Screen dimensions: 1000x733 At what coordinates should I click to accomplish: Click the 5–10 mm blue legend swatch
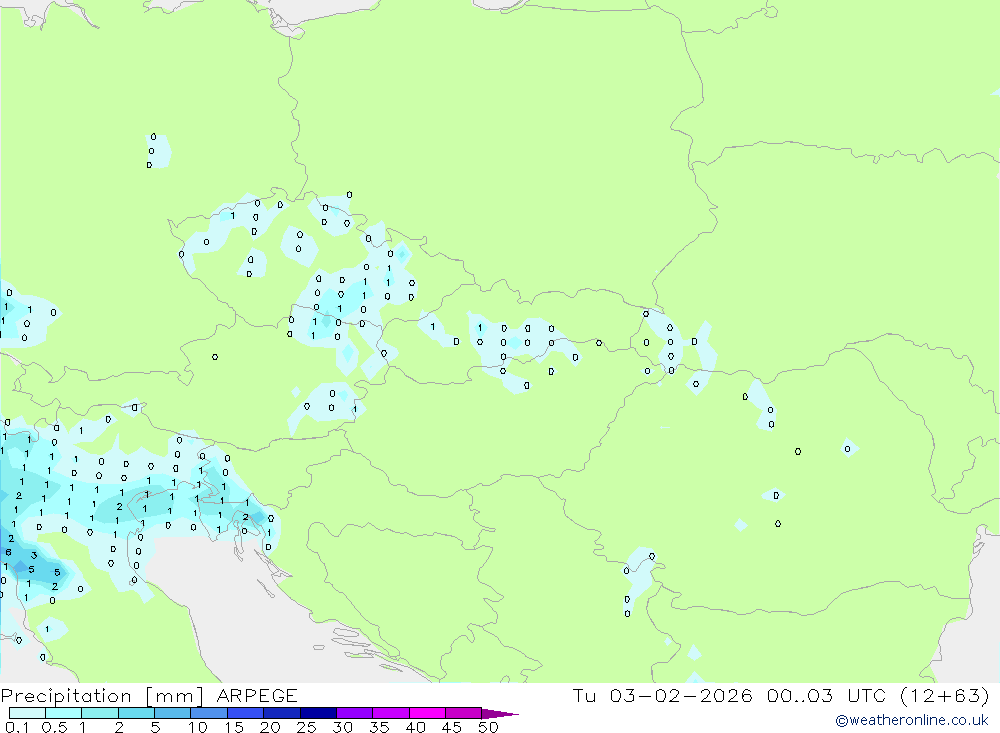tap(173, 713)
